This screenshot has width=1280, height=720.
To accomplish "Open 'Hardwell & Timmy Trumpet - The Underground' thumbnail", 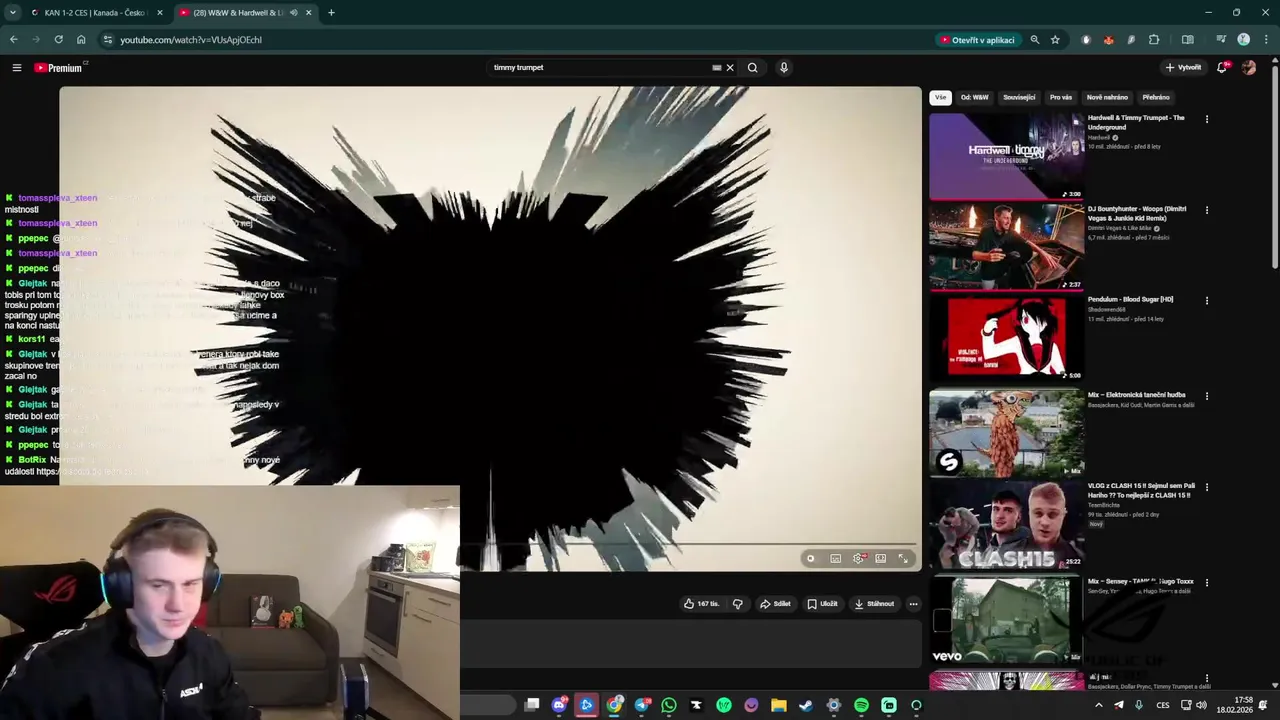I will (1006, 156).
